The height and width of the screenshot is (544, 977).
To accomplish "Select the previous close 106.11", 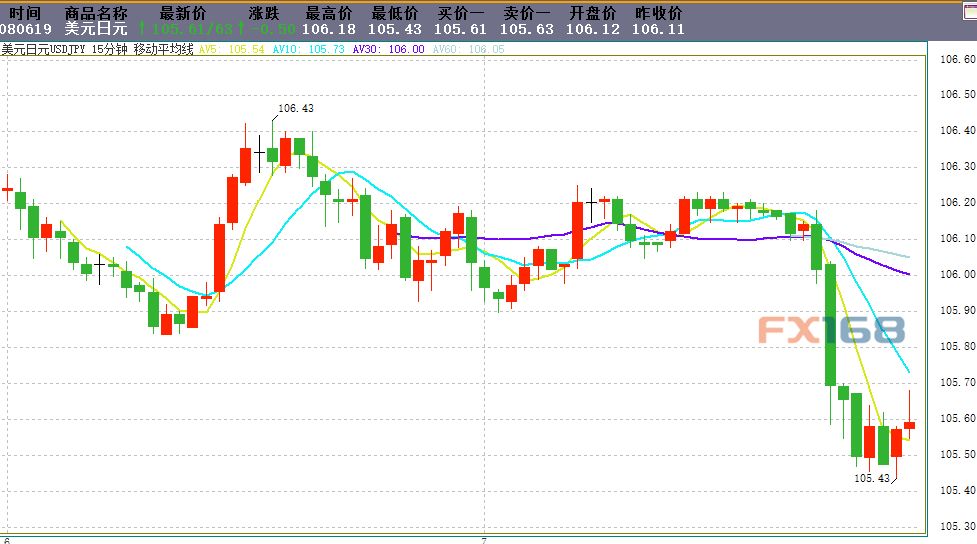I will [x=658, y=29].
